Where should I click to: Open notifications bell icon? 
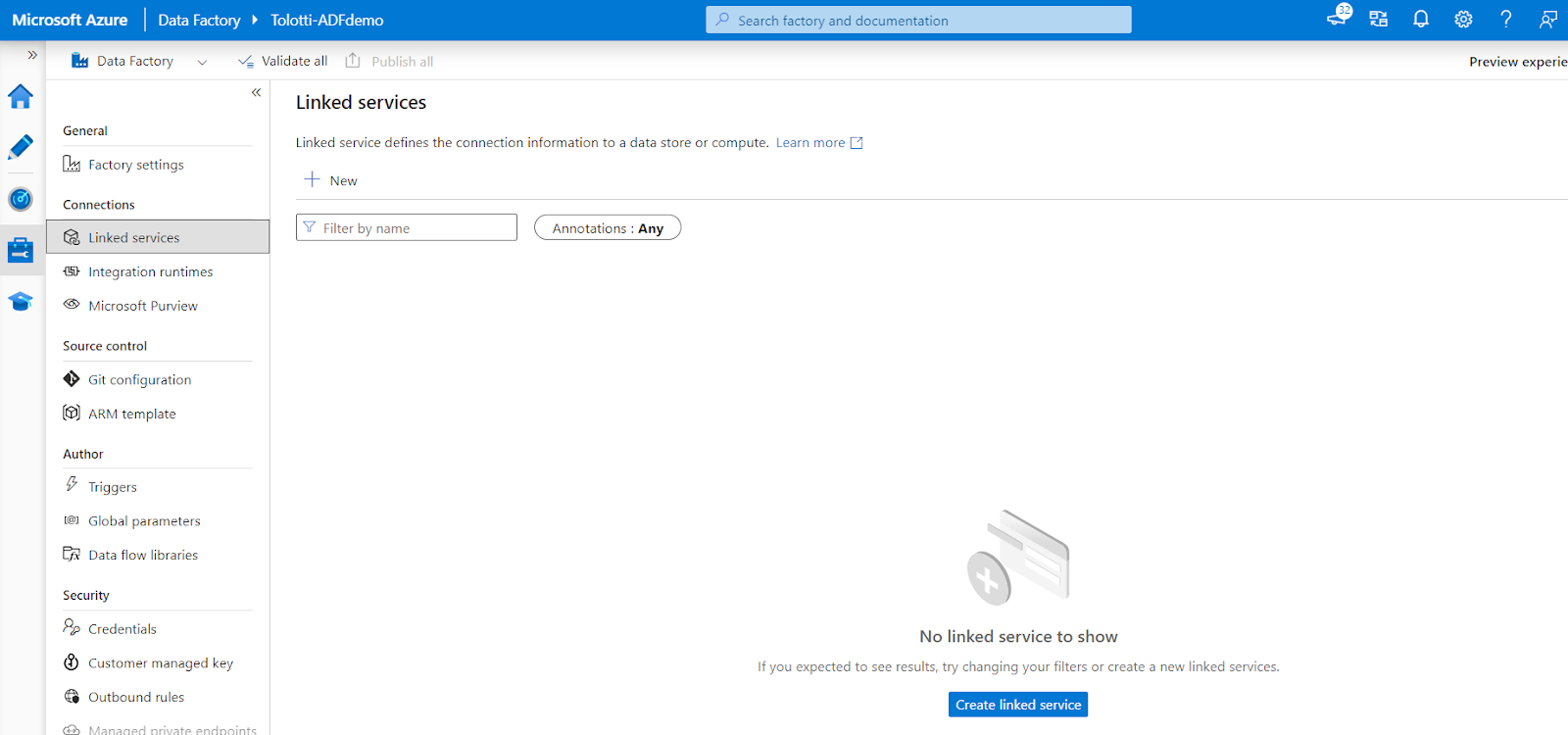coord(1421,20)
